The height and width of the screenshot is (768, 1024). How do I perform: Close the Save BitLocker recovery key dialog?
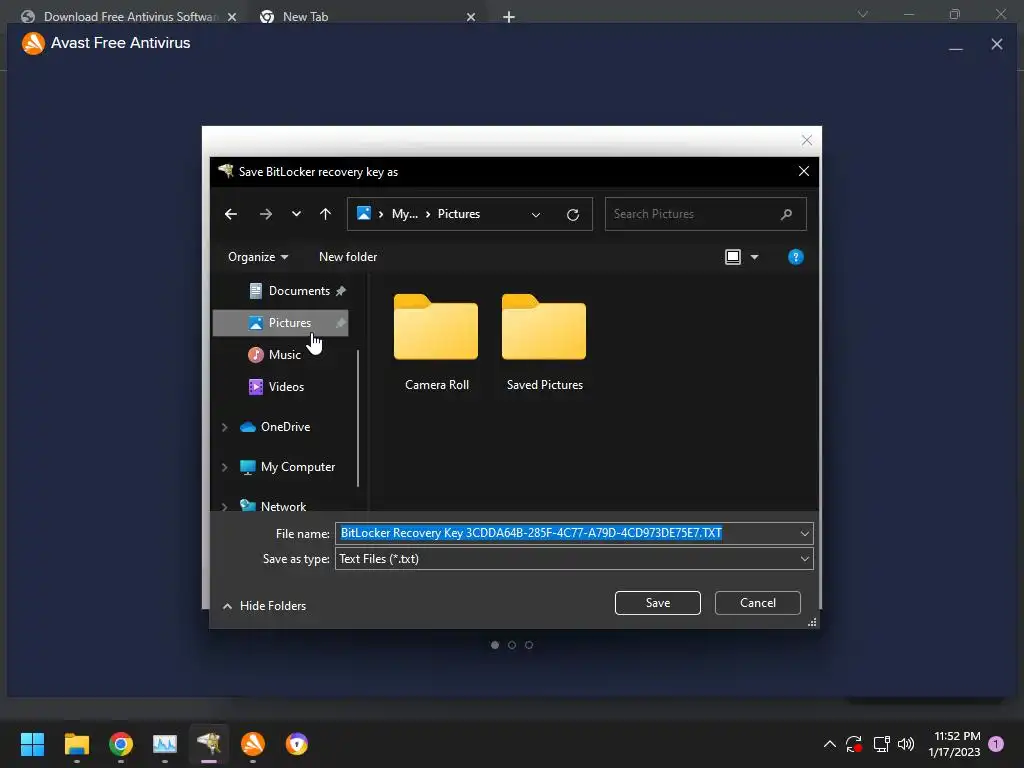804,171
